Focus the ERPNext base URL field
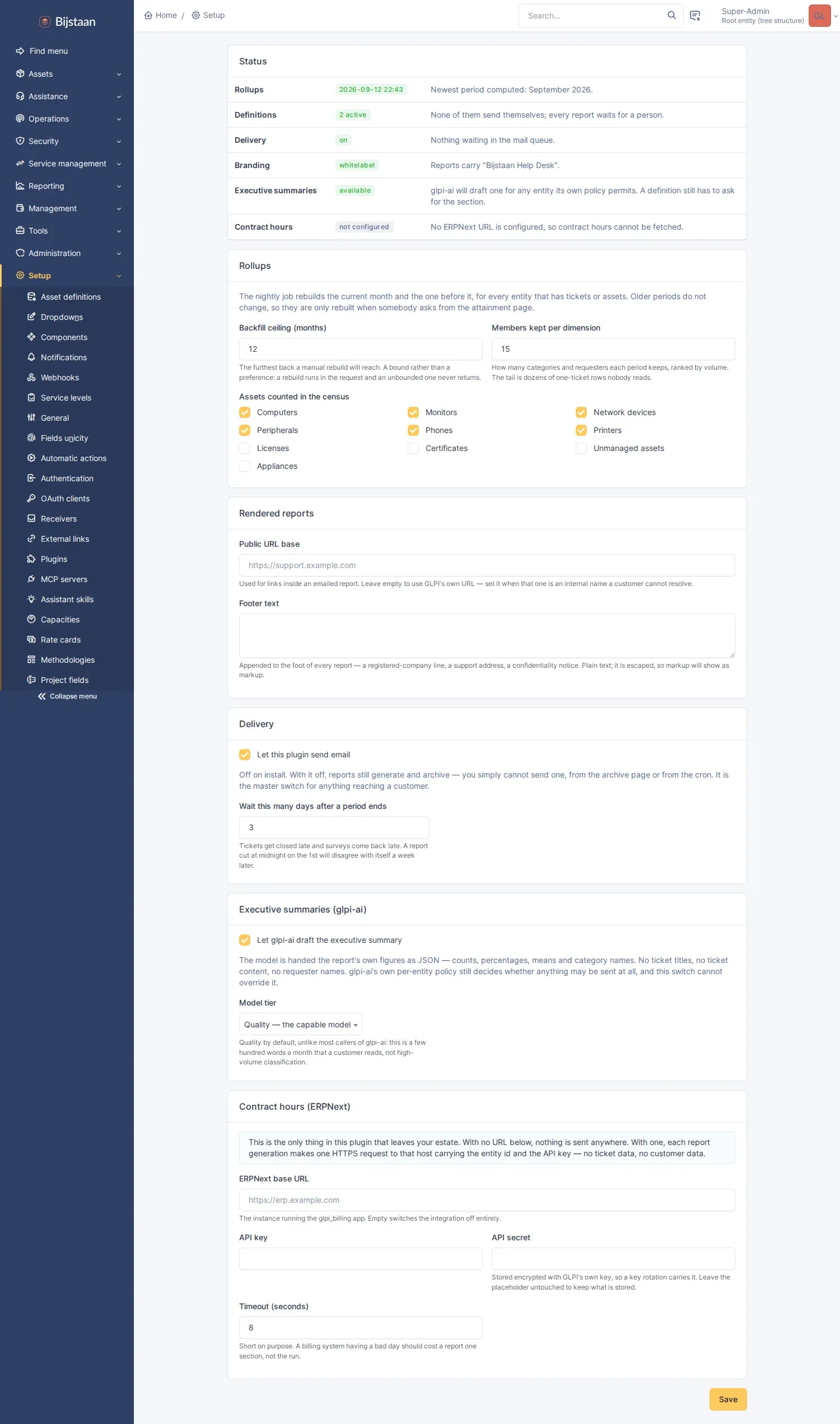This screenshot has width=840, height=1424. coord(487,1199)
